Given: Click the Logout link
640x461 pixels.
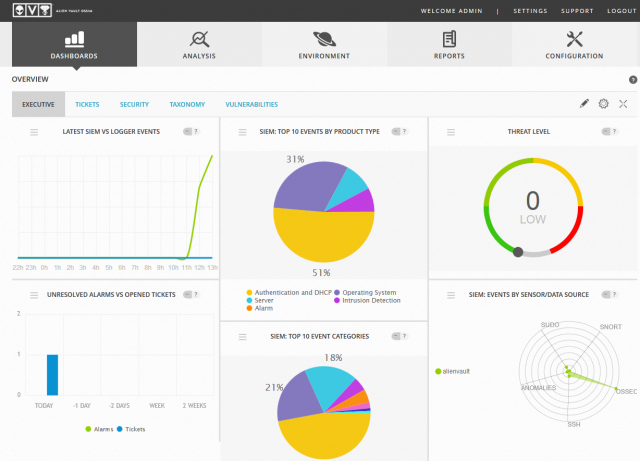Looking at the screenshot, I should pos(620,11).
